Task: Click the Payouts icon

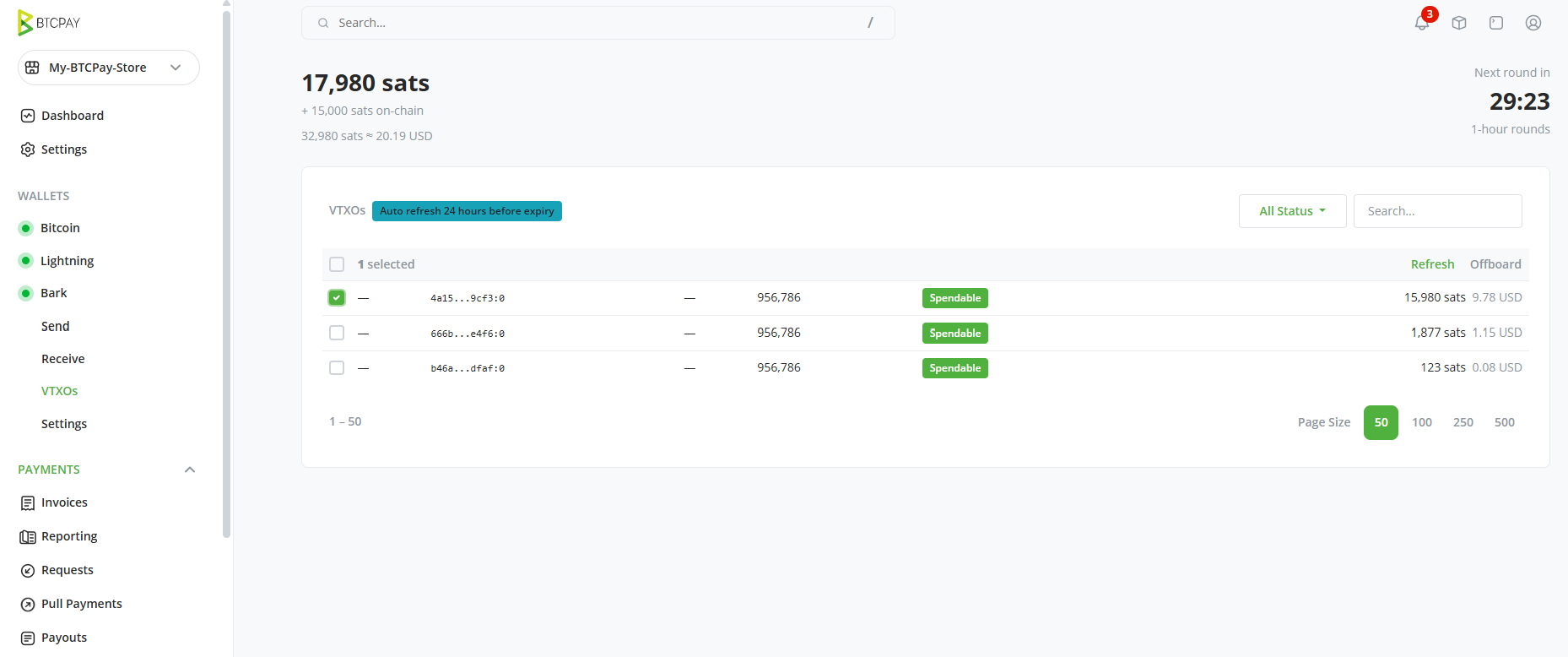Action: pyautogui.click(x=28, y=638)
